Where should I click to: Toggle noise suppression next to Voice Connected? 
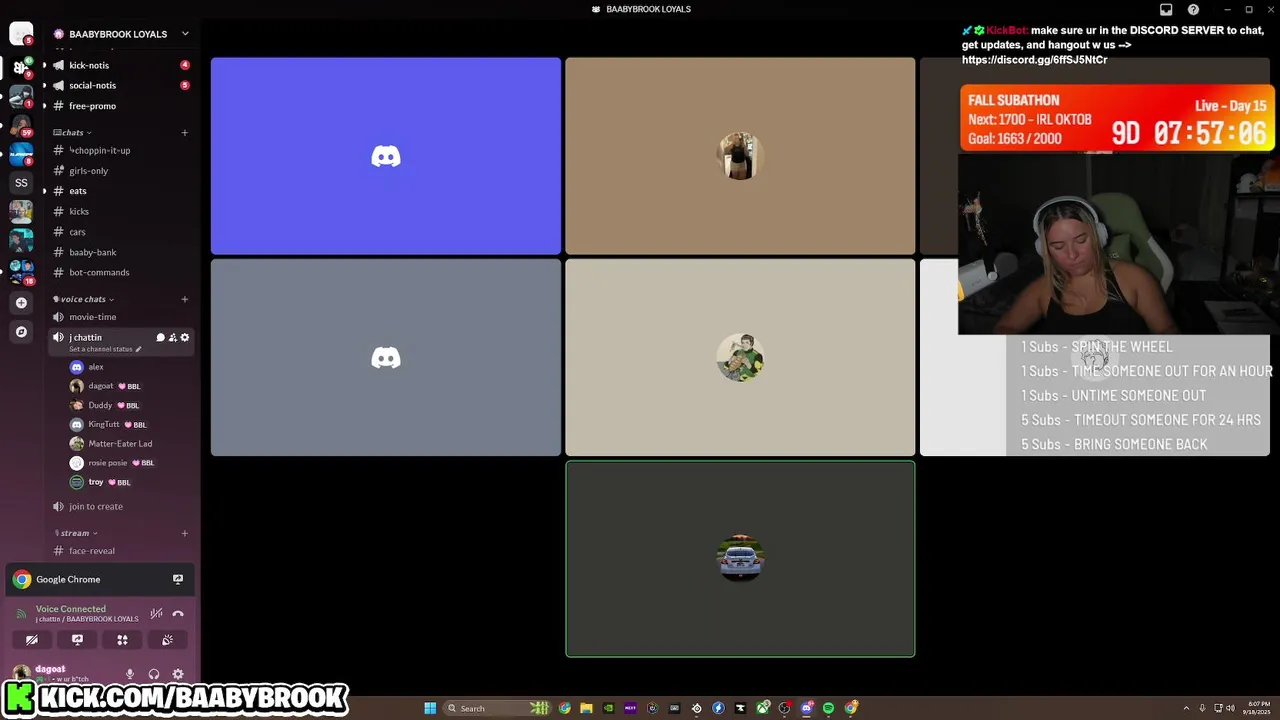(x=157, y=613)
